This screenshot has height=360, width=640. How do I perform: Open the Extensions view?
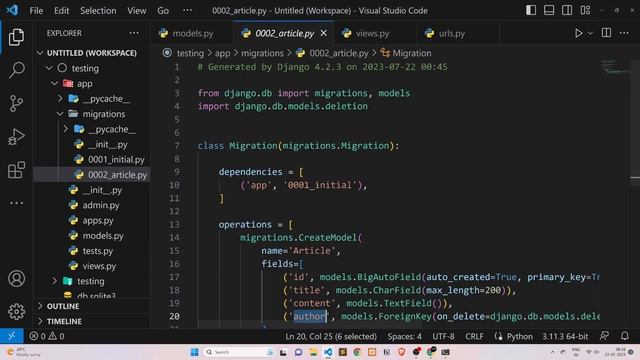16,170
